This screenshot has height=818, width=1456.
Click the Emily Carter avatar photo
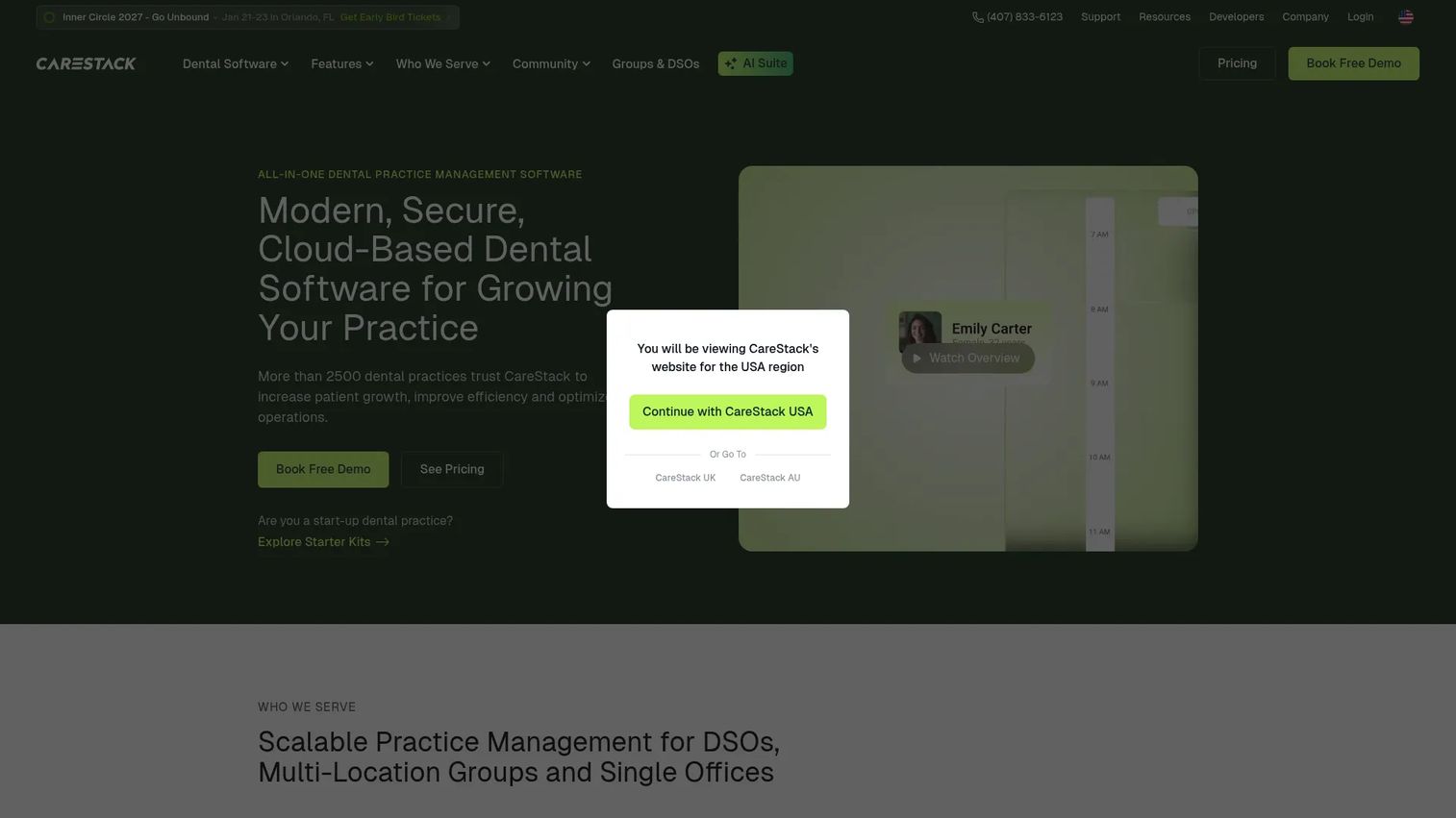(x=919, y=332)
